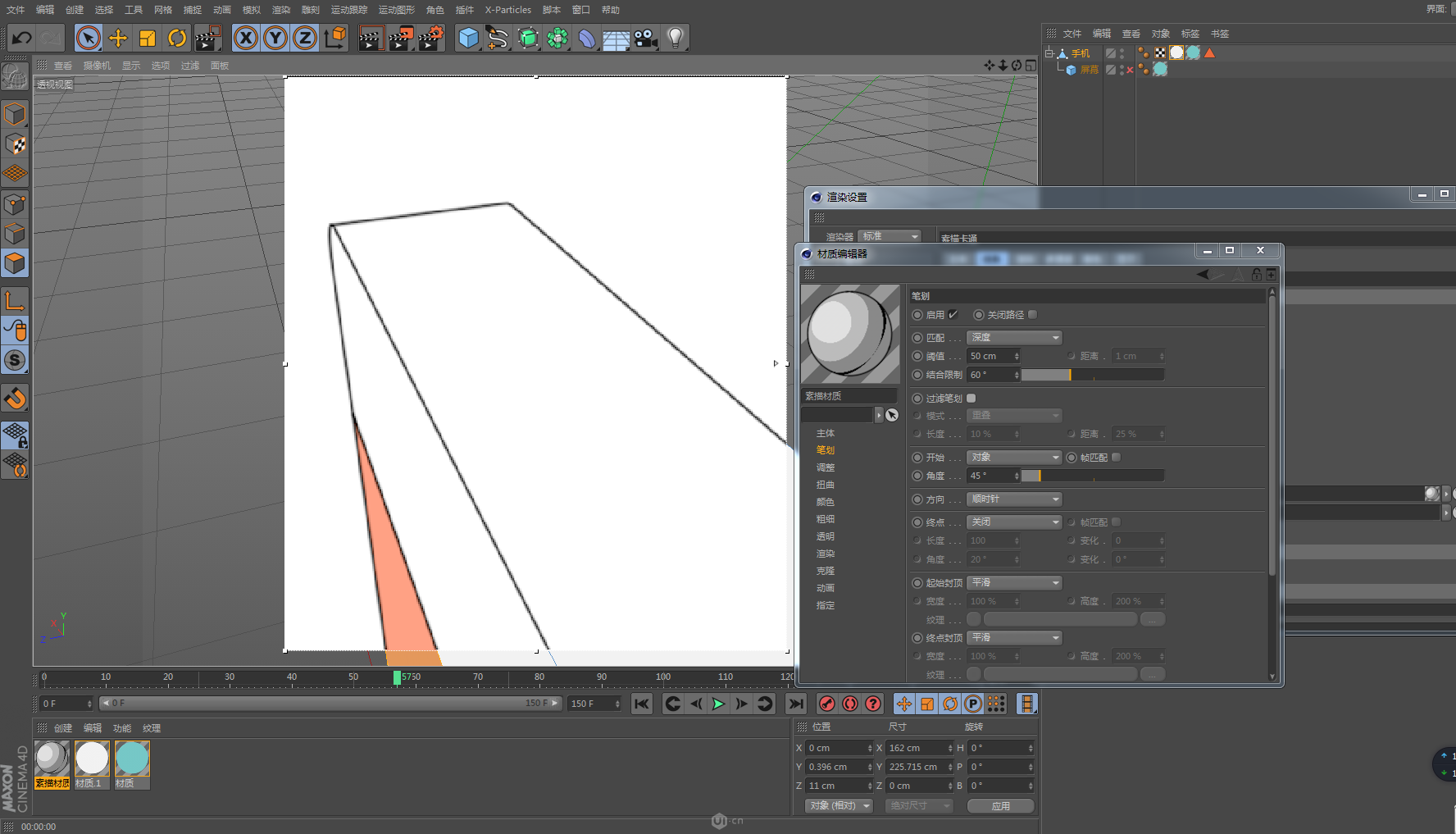Add a Cube primitive from toolbar
Viewport: 1456px width, 834px height.
468,38
